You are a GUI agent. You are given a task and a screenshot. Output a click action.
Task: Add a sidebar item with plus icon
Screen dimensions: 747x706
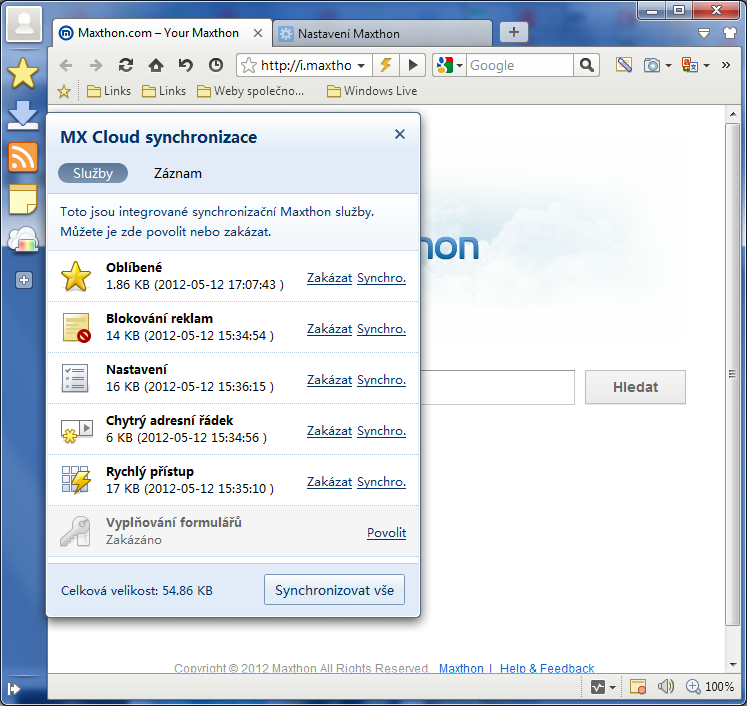pyautogui.click(x=24, y=280)
